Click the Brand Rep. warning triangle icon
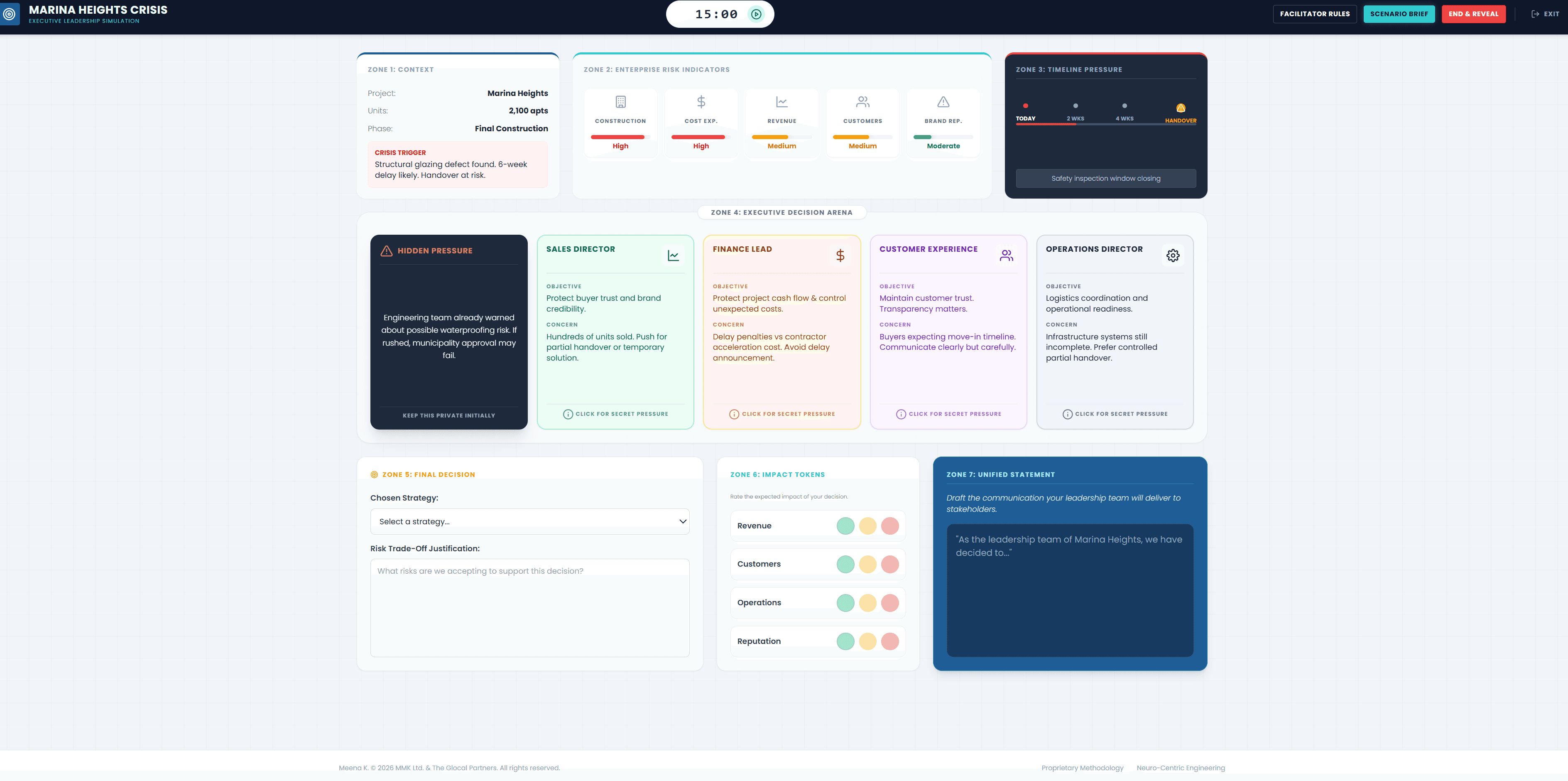1568x781 pixels. point(943,102)
